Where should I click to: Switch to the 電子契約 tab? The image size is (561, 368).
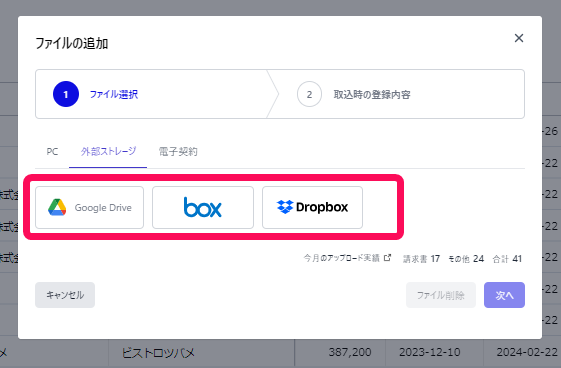[178, 152]
